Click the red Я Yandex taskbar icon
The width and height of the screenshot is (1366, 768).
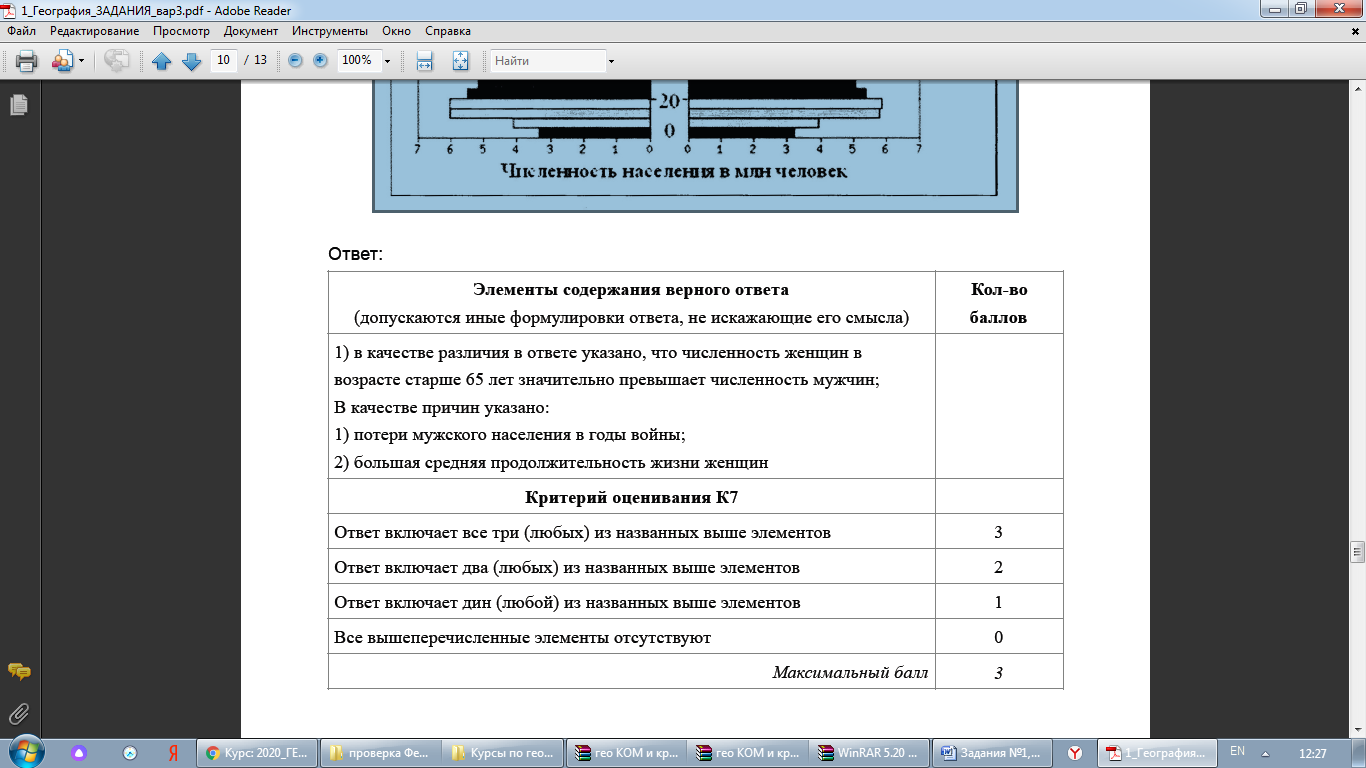point(173,752)
